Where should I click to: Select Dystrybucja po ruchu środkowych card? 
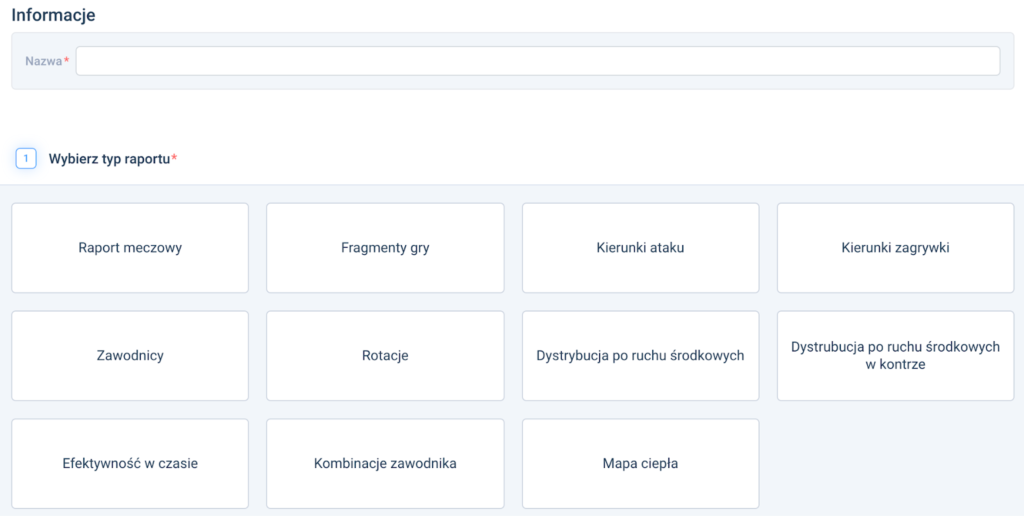(x=640, y=356)
